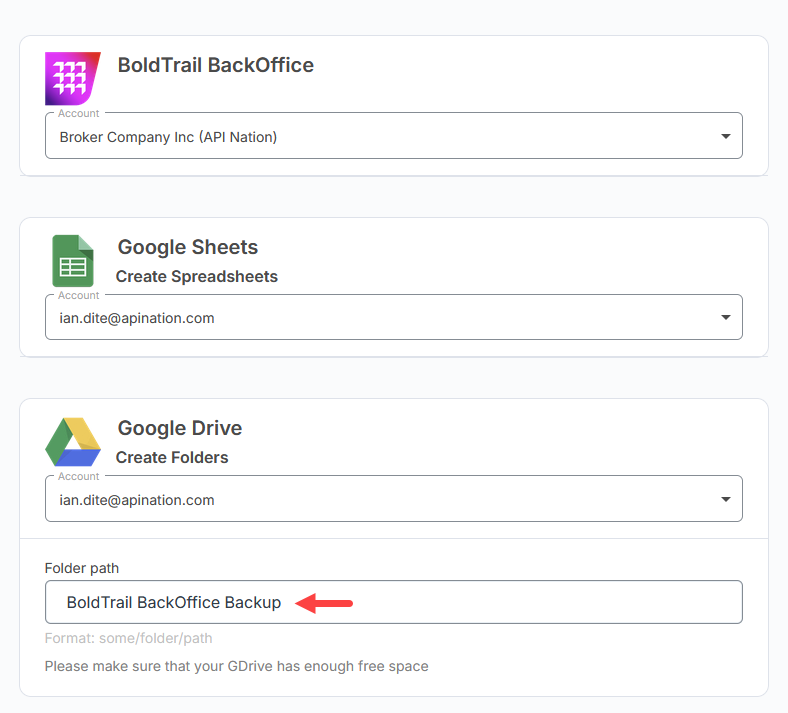Click the BoldTrail BackOffice Backup text
The width and height of the screenshot is (788, 713).
pyautogui.click(x=174, y=602)
